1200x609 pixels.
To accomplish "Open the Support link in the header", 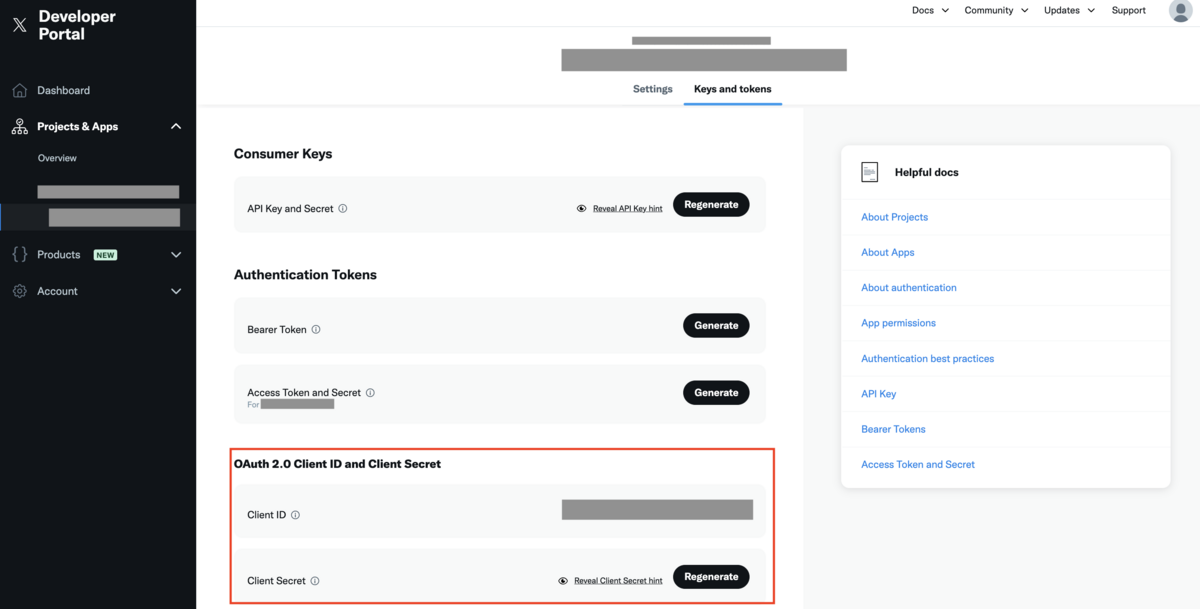I will (x=1129, y=10).
